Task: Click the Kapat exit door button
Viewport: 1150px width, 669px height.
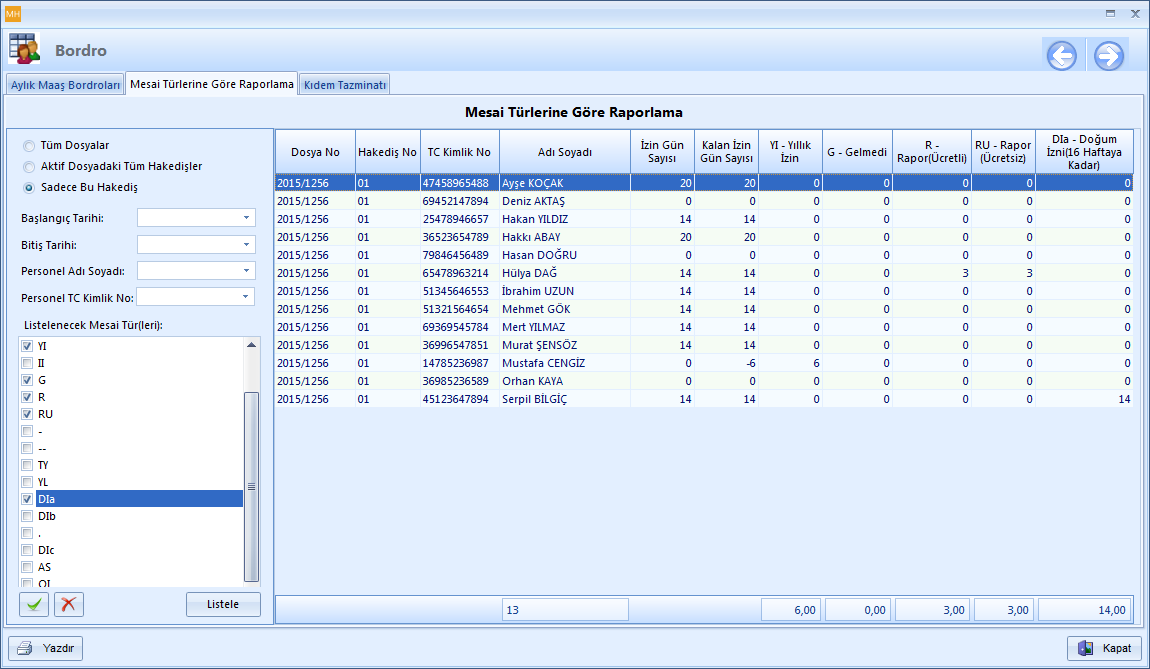Action: [x=1104, y=648]
